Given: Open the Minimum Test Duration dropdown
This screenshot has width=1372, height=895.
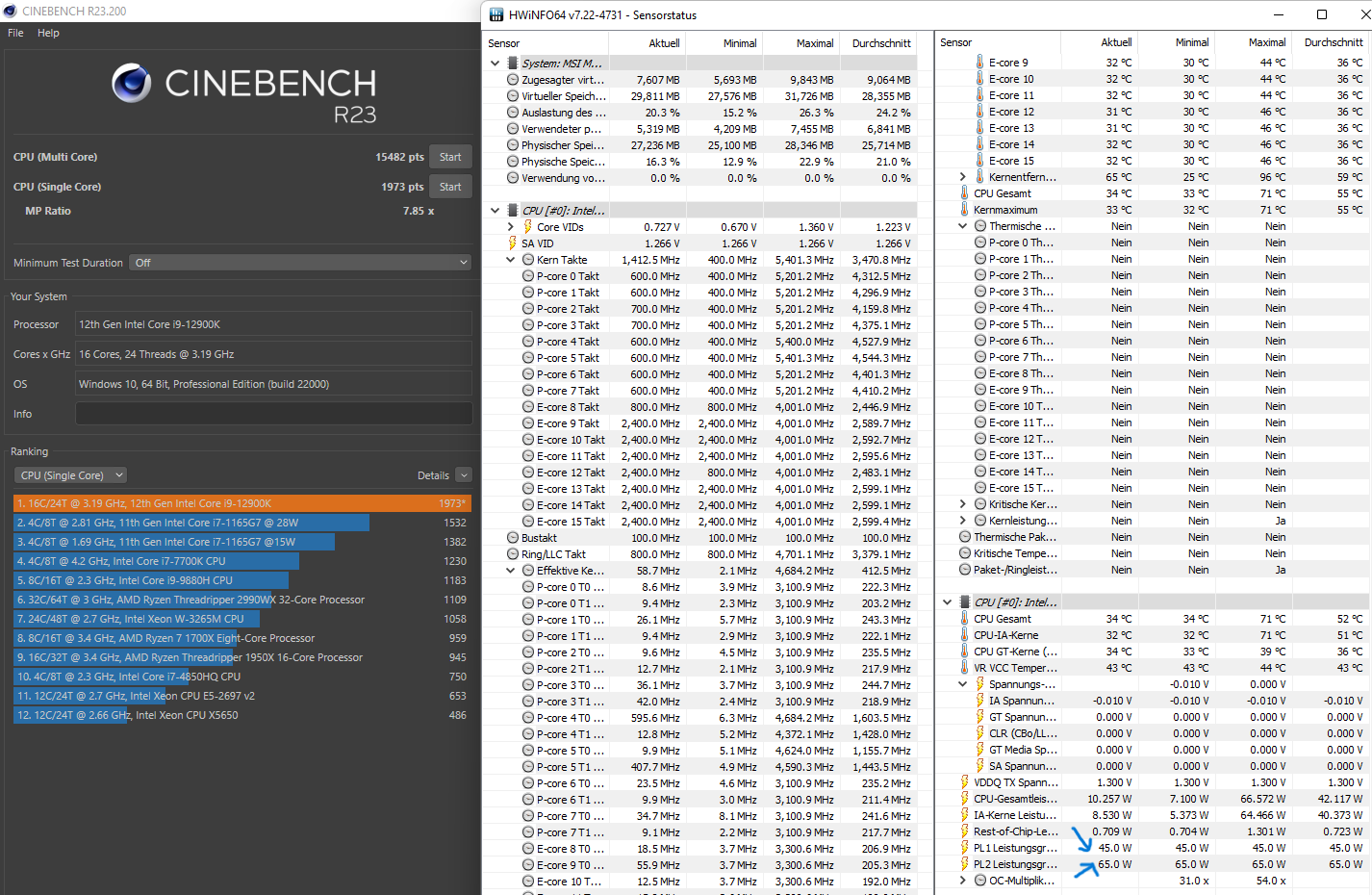Looking at the screenshot, I should 301,263.
